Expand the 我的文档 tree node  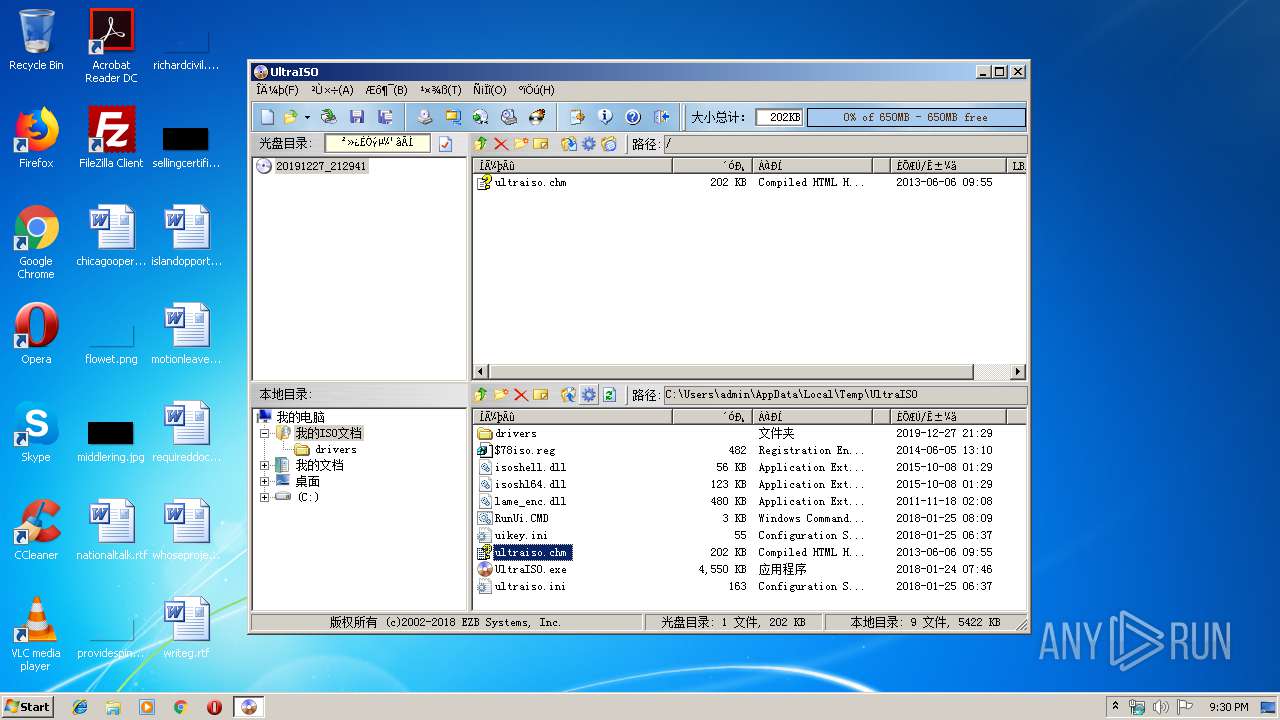point(265,465)
